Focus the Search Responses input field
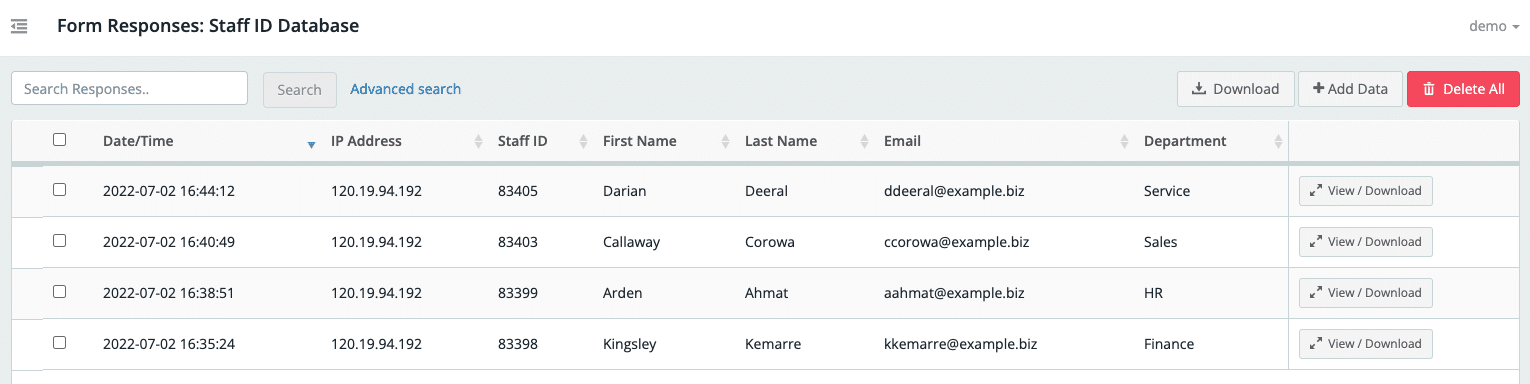The width and height of the screenshot is (1530, 384). click(129, 88)
